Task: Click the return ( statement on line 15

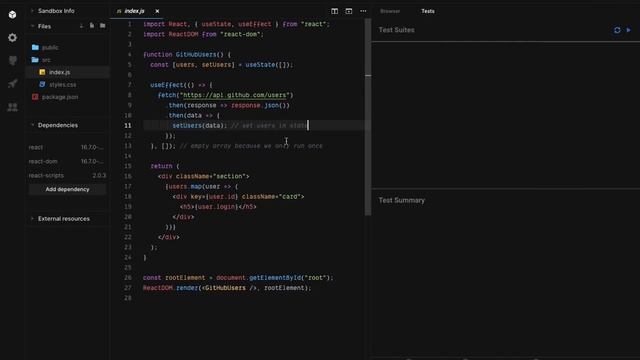Action: coord(165,166)
